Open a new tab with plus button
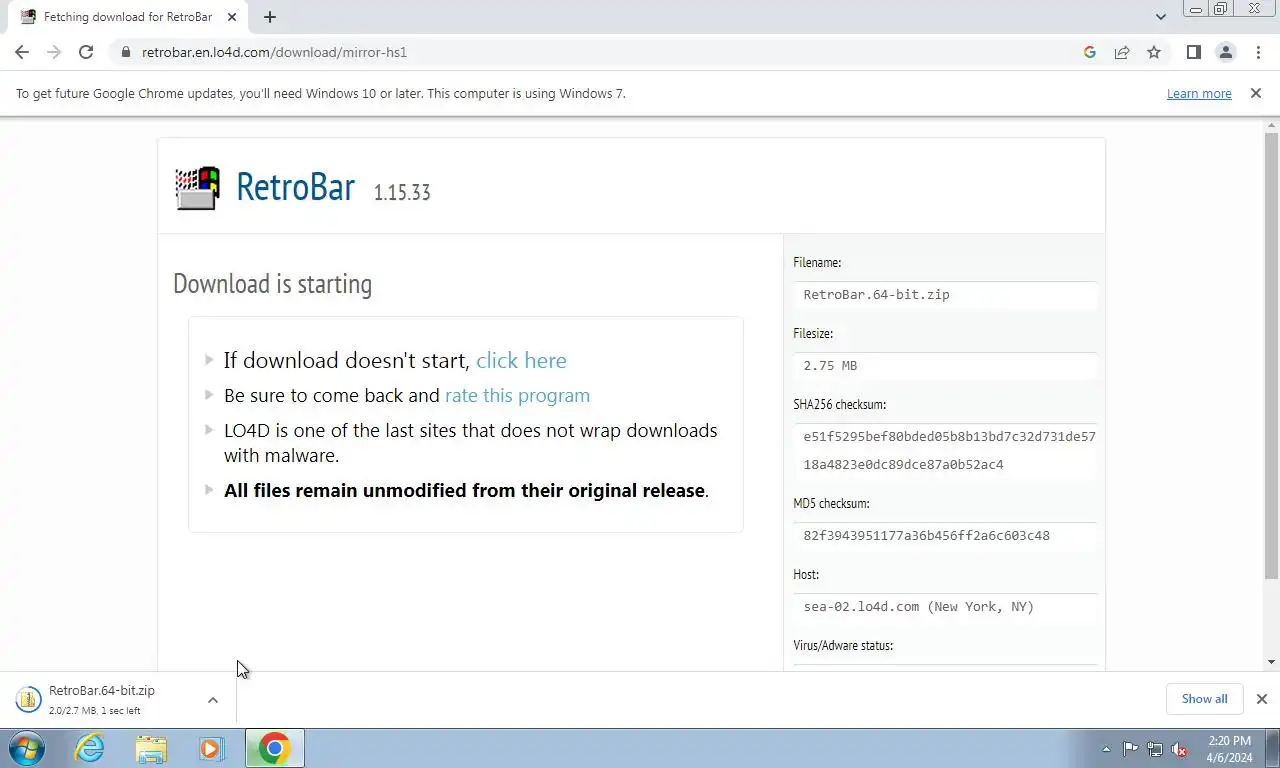The image size is (1280, 768). (x=270, y=17)
